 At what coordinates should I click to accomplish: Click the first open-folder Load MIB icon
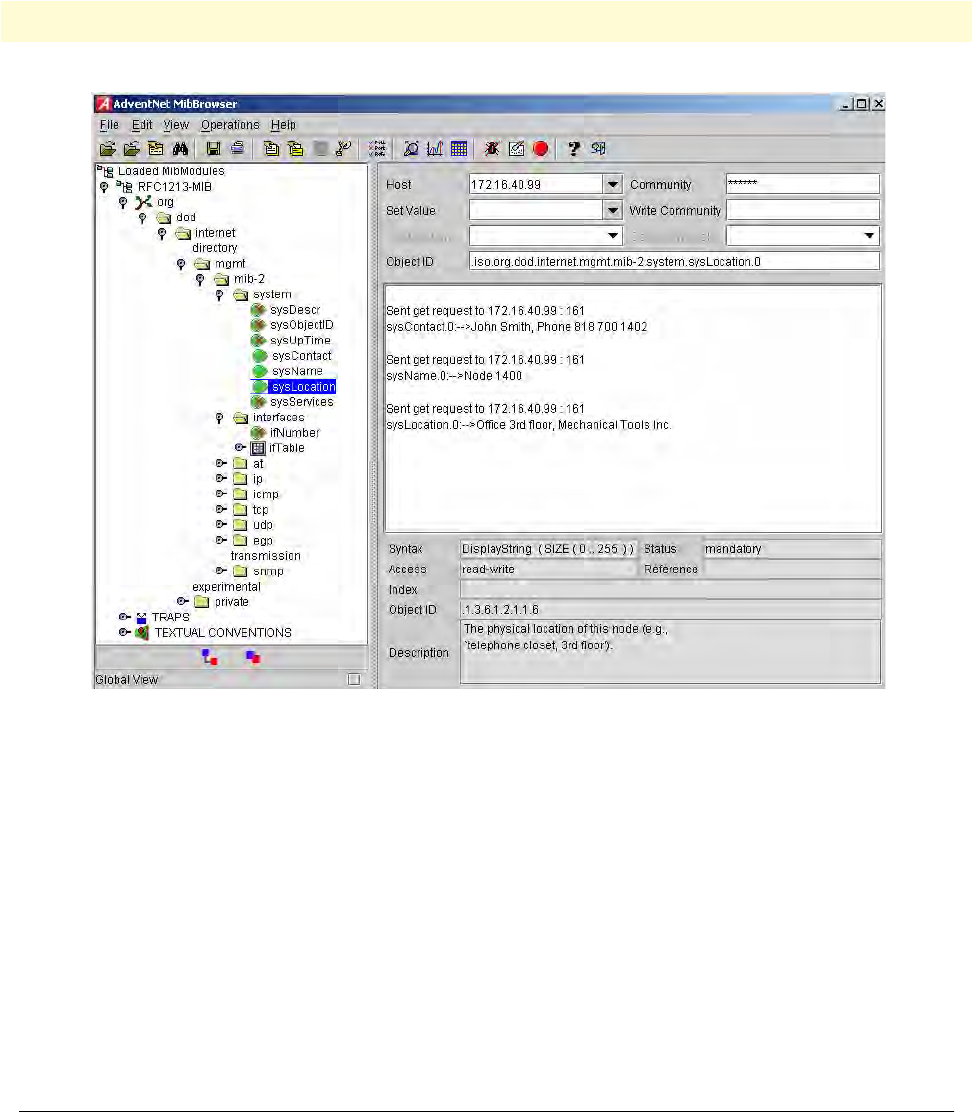point(107,149)
